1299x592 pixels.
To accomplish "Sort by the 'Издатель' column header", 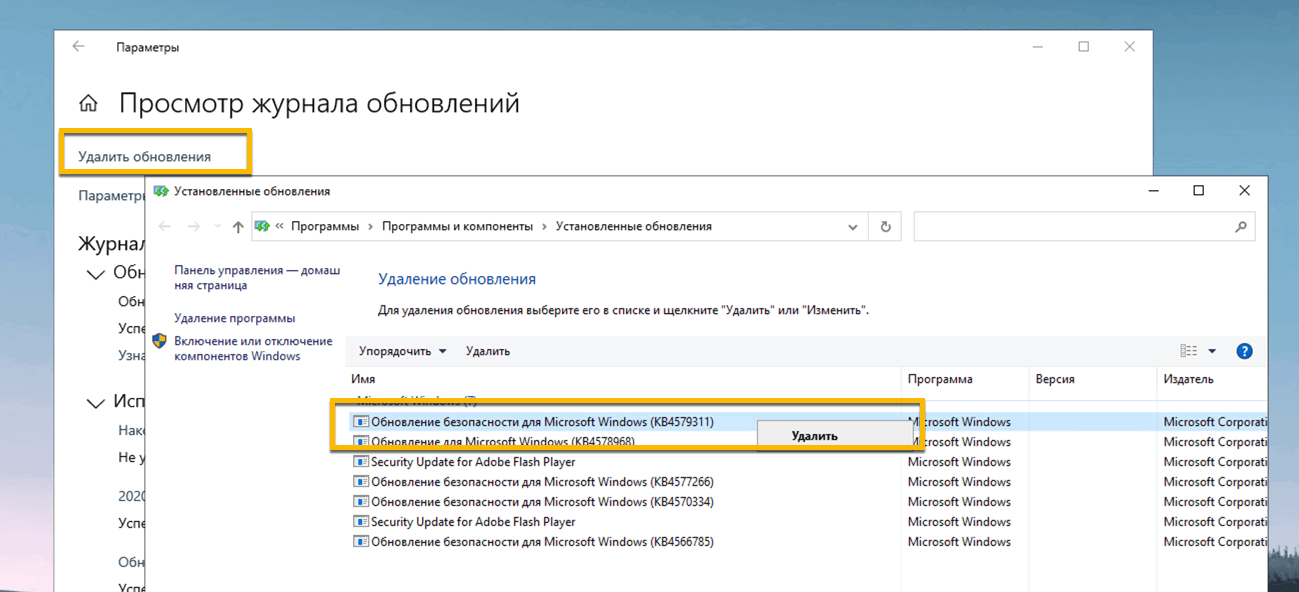I will point(1211,379).
